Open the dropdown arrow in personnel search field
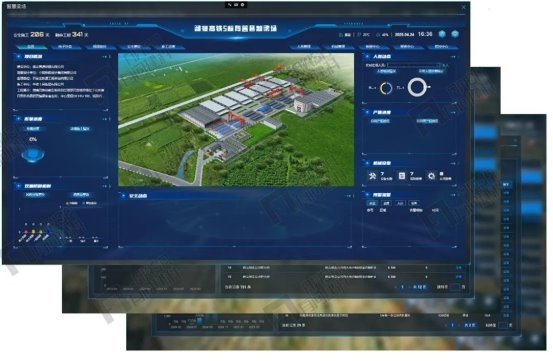 click(438, 65)
